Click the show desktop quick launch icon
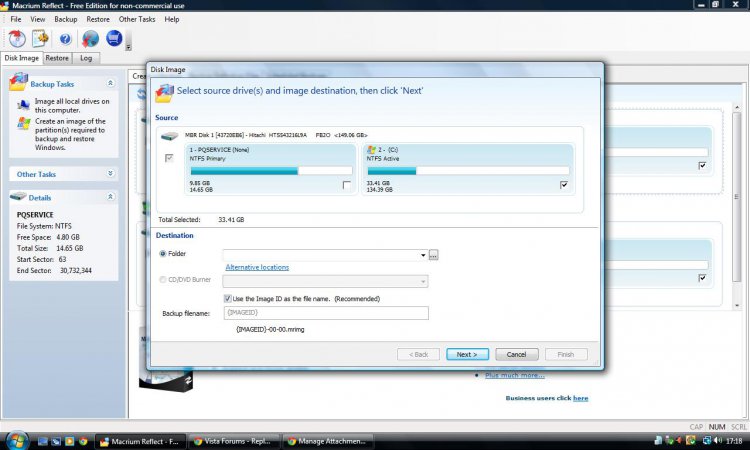 point(43,441)
